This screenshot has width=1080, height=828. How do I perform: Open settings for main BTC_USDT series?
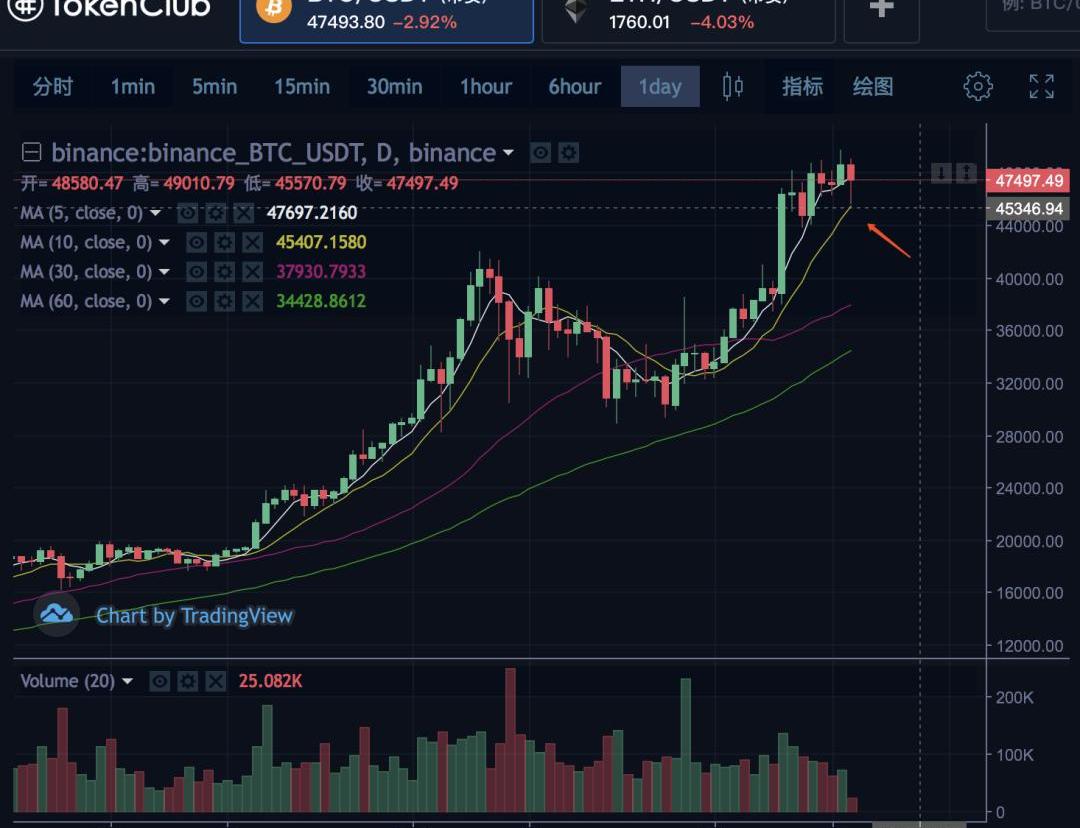click(568, 153)
